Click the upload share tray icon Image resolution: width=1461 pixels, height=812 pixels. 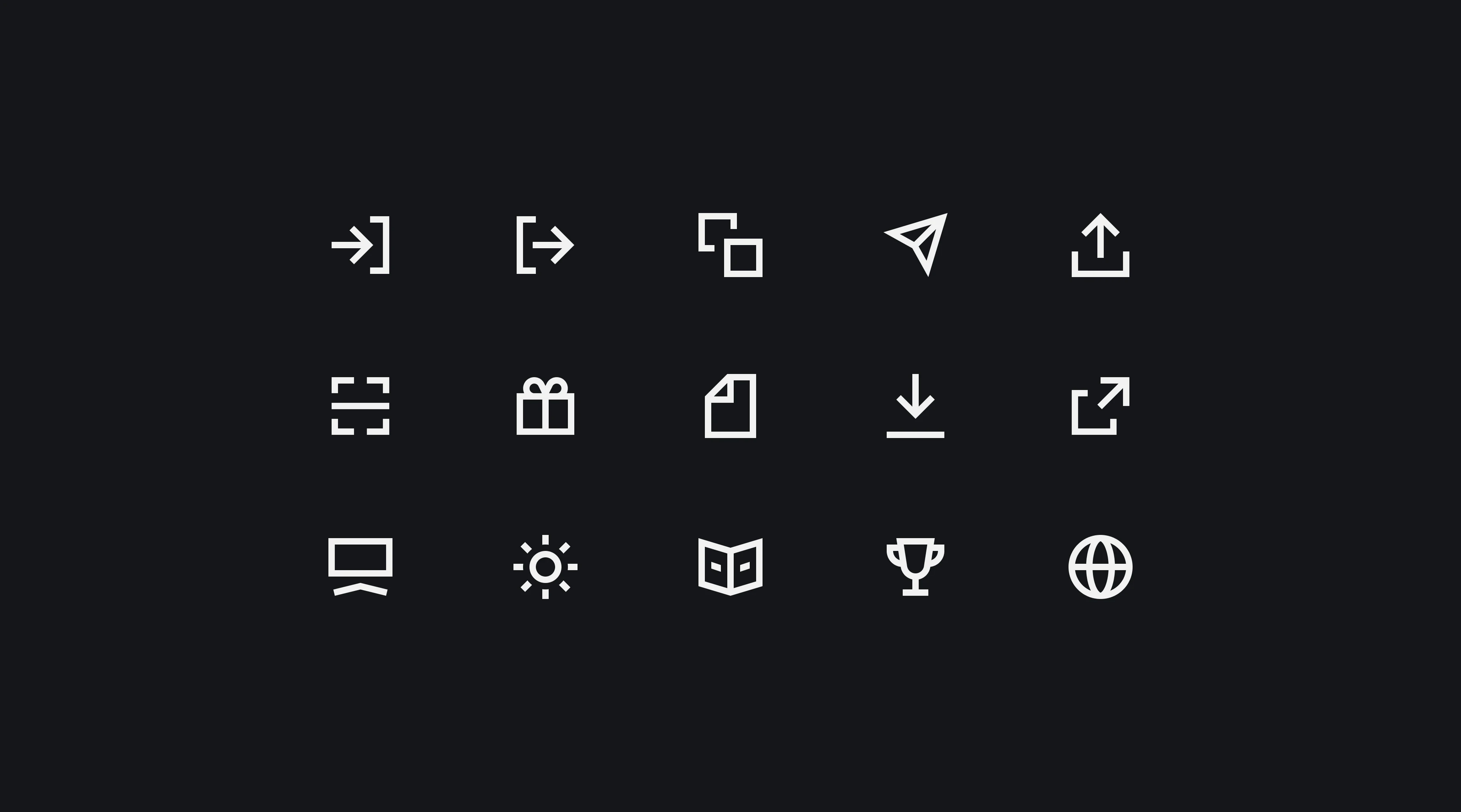[1100, 245]
